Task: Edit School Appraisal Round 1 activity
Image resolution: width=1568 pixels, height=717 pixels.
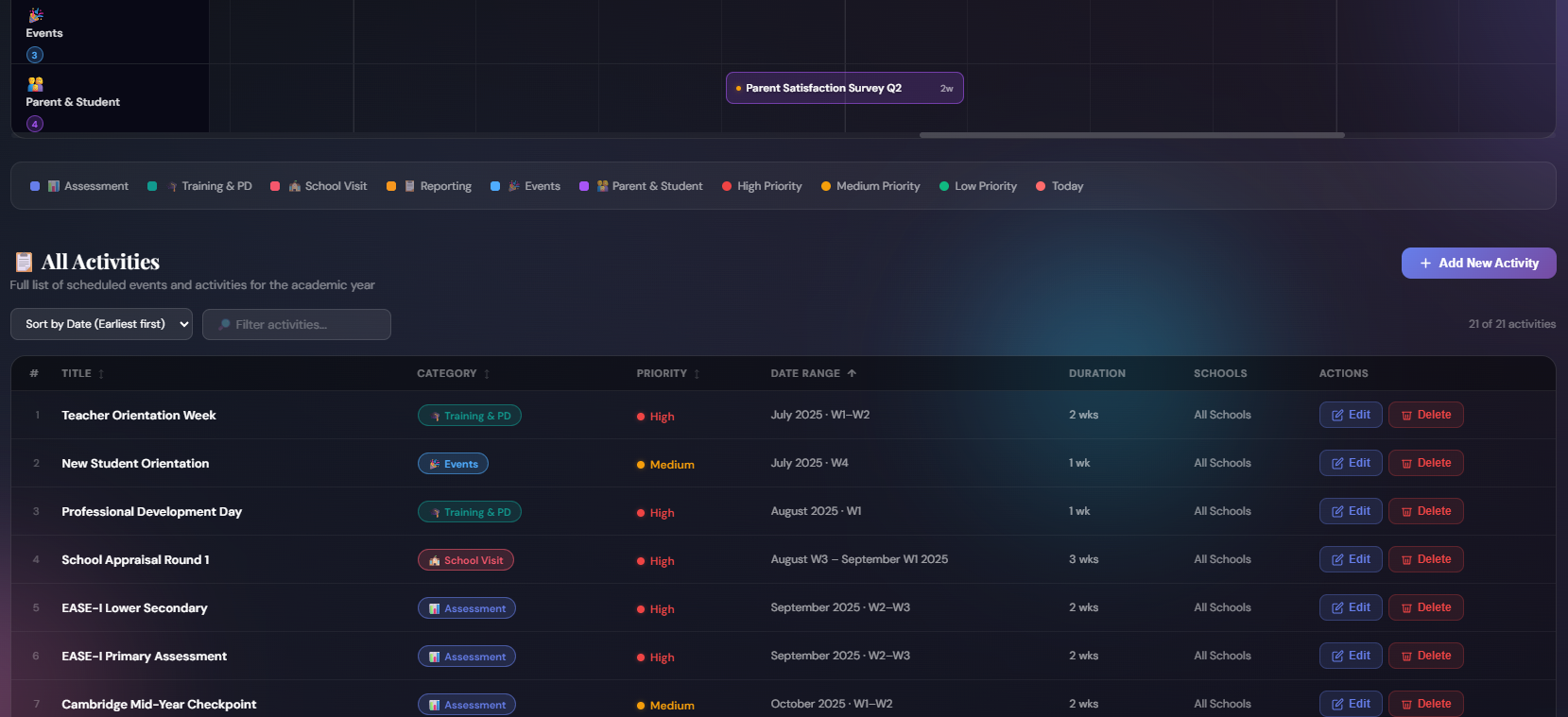Action: [1351, 559]
